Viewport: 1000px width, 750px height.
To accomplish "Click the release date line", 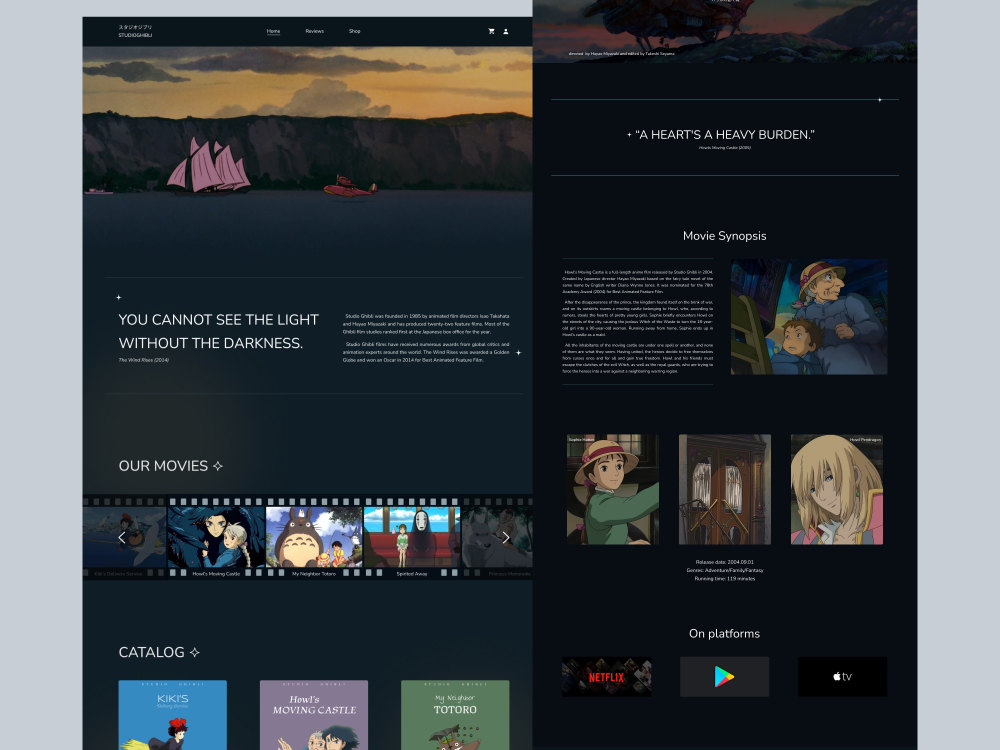I will coord(724,562).
